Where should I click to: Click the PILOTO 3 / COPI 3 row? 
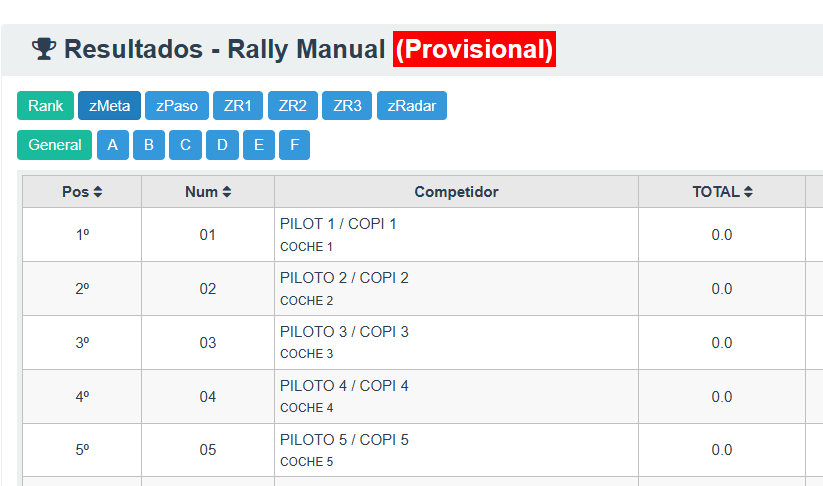click(344, 332)
